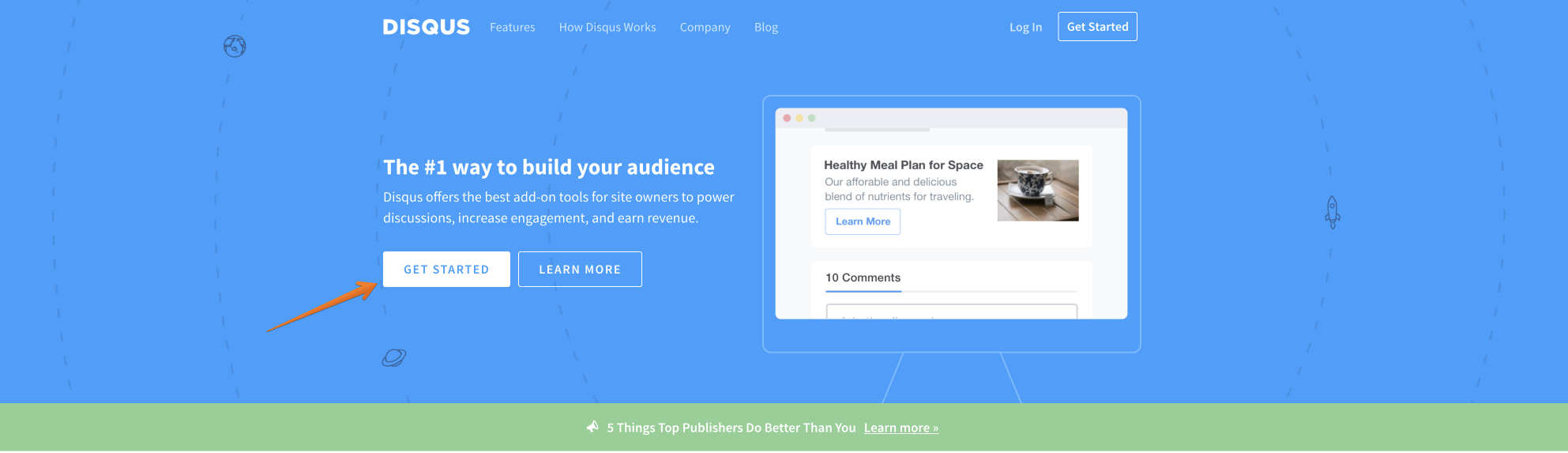The image size is (1568, 453).
Task: Click the Learn more » banner link
Action: (901, 428)
